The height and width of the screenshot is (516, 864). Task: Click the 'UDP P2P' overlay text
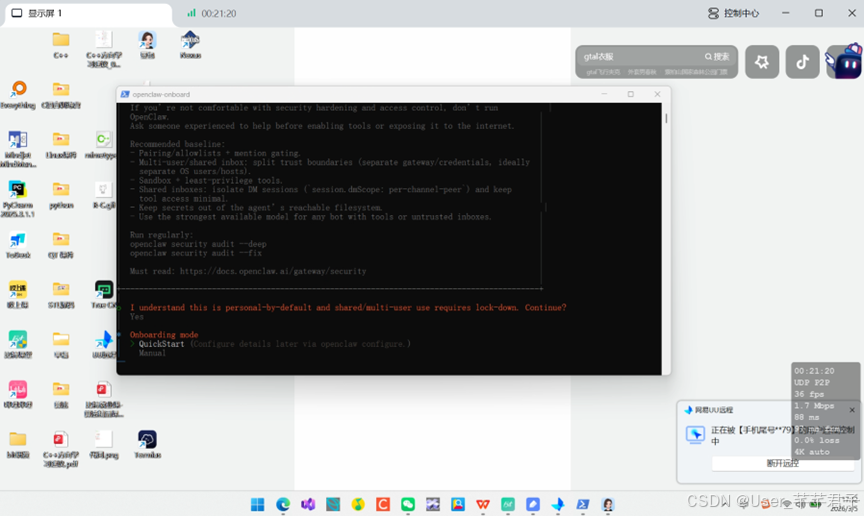coord(812,383)
